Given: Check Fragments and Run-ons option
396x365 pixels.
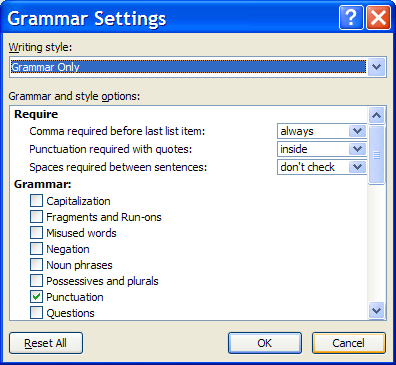Looking at the screenshot, I should (x=36, y=217).
